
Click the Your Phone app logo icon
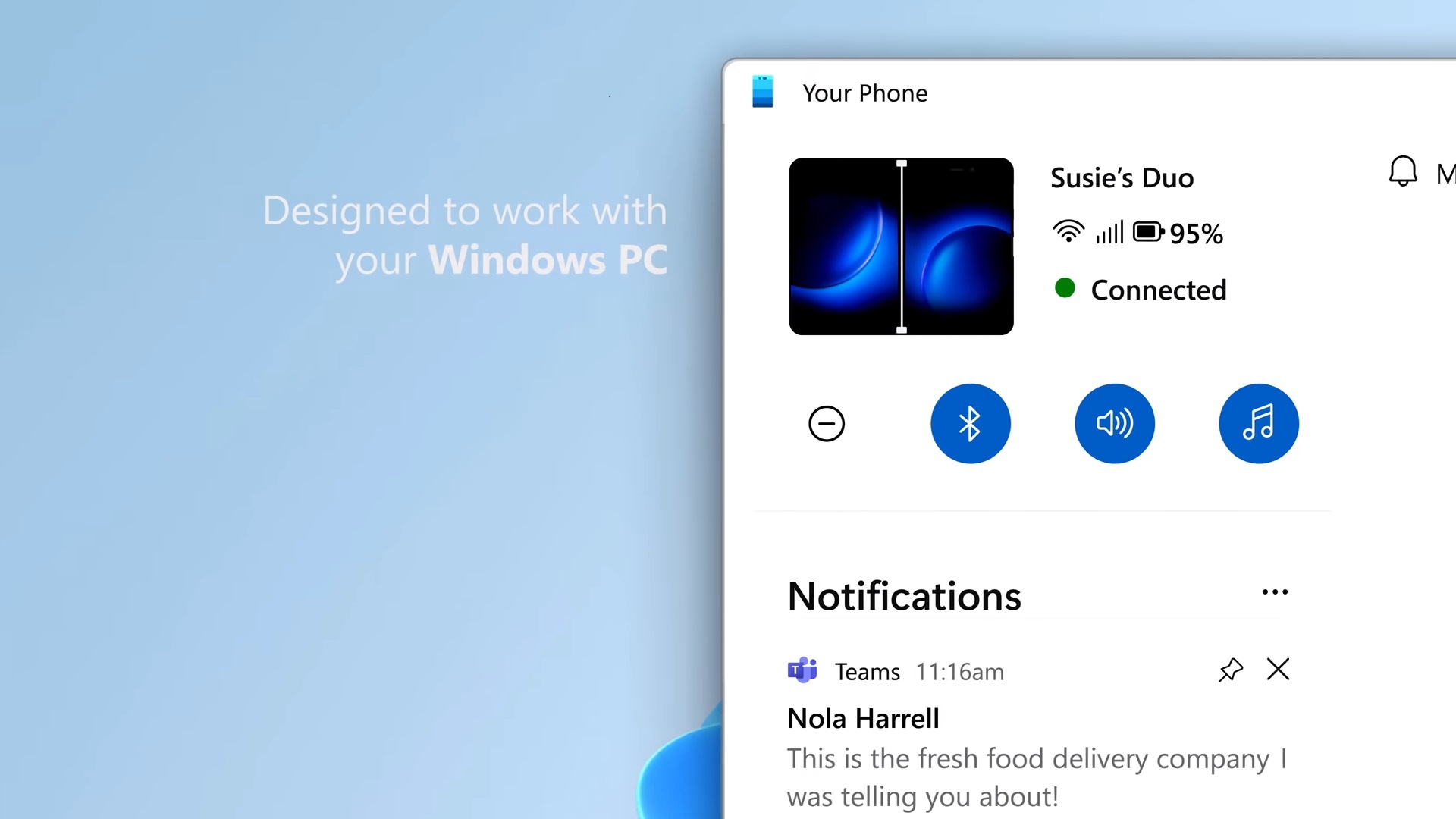(763, 92)
